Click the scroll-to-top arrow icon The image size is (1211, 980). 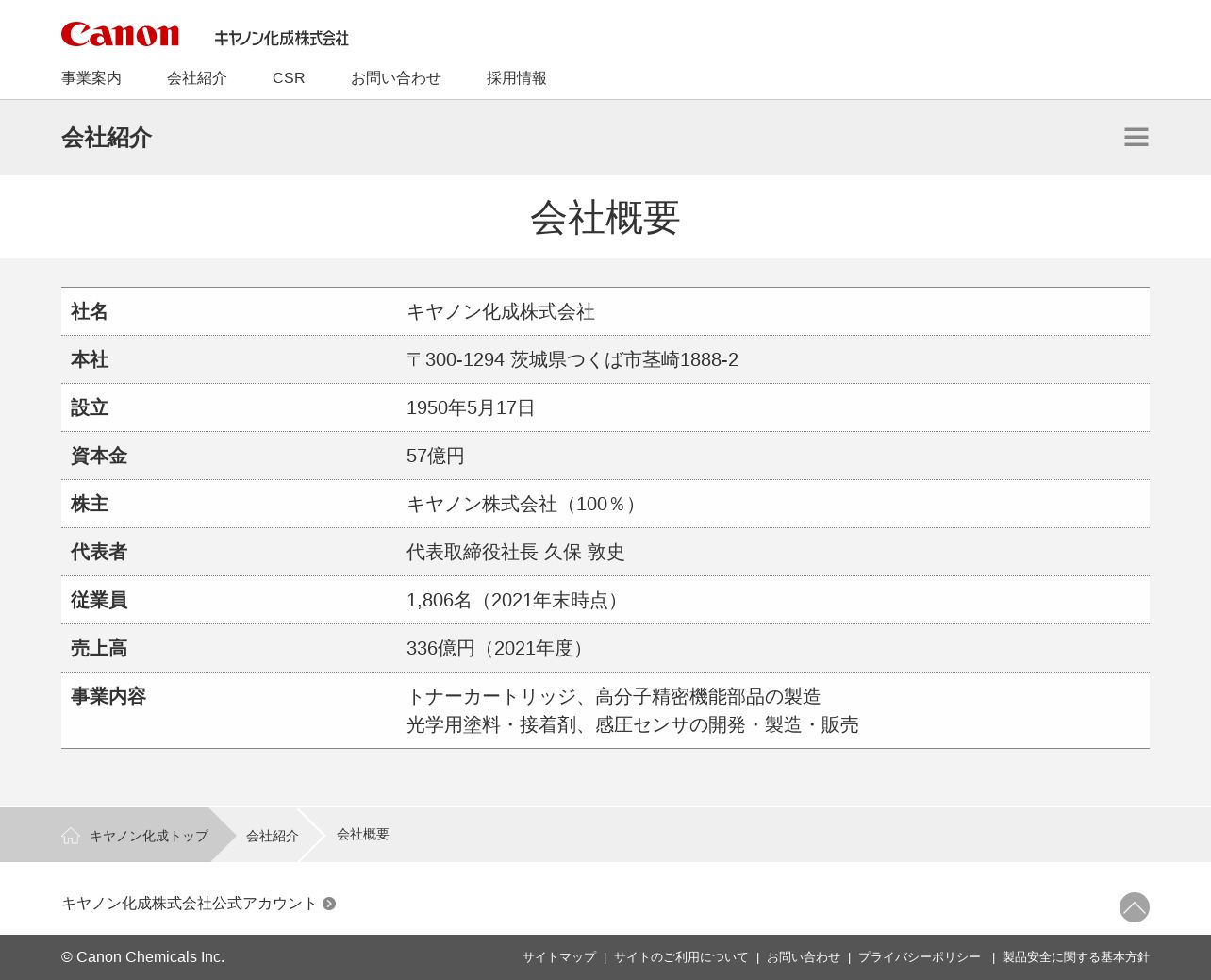pyautogui.click(x=1135, y=907)
